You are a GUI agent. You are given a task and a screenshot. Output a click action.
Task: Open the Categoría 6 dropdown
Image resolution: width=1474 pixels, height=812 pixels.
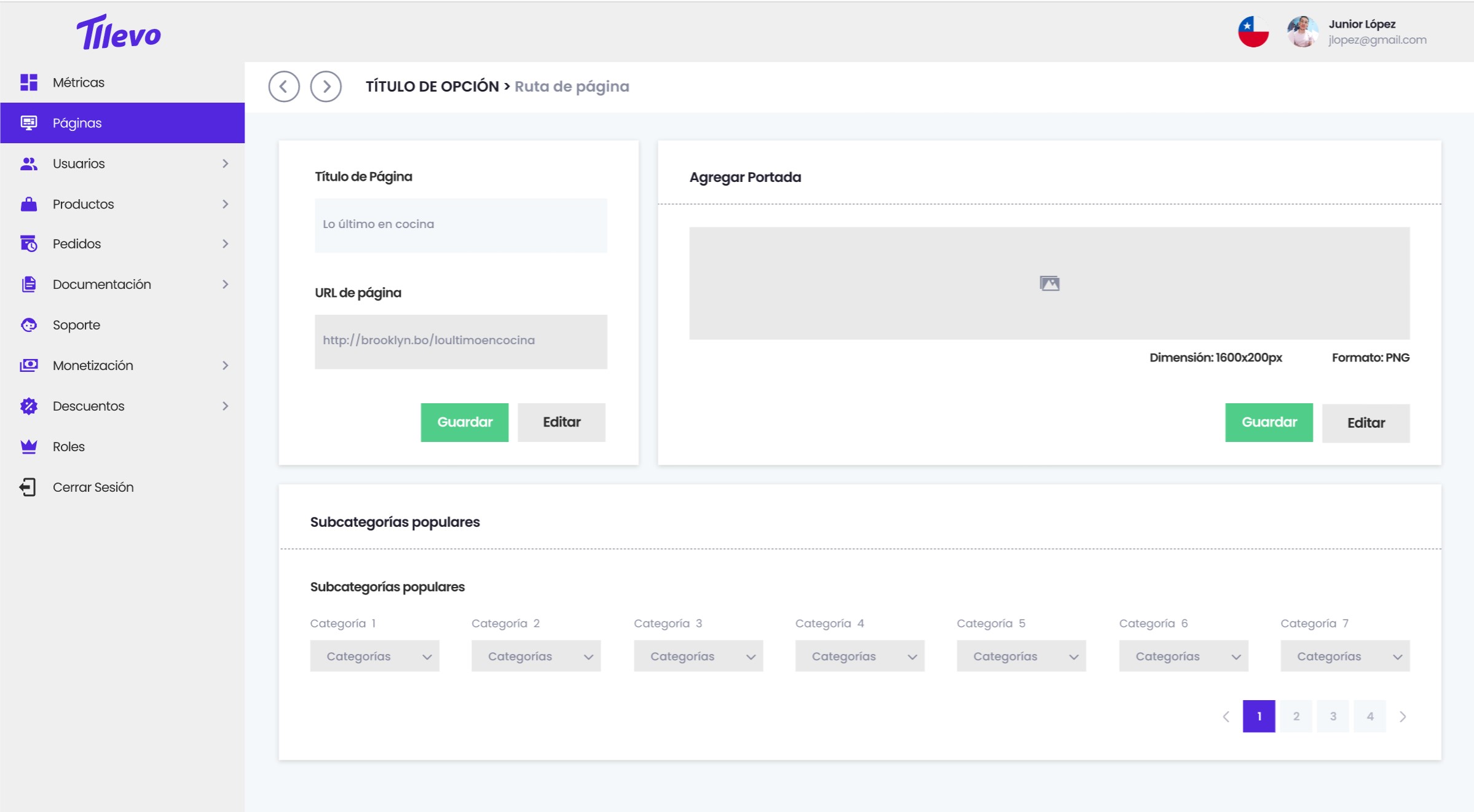tap(1183, 656)
